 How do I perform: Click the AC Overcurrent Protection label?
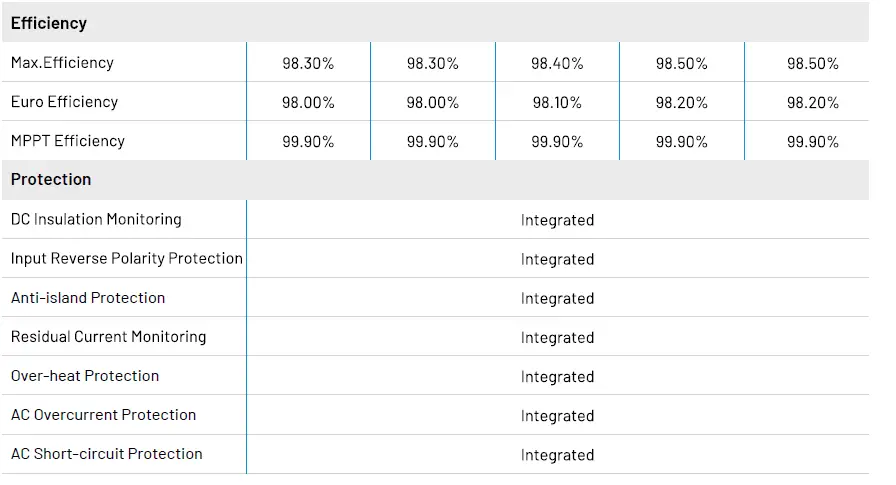coord(103,415)
